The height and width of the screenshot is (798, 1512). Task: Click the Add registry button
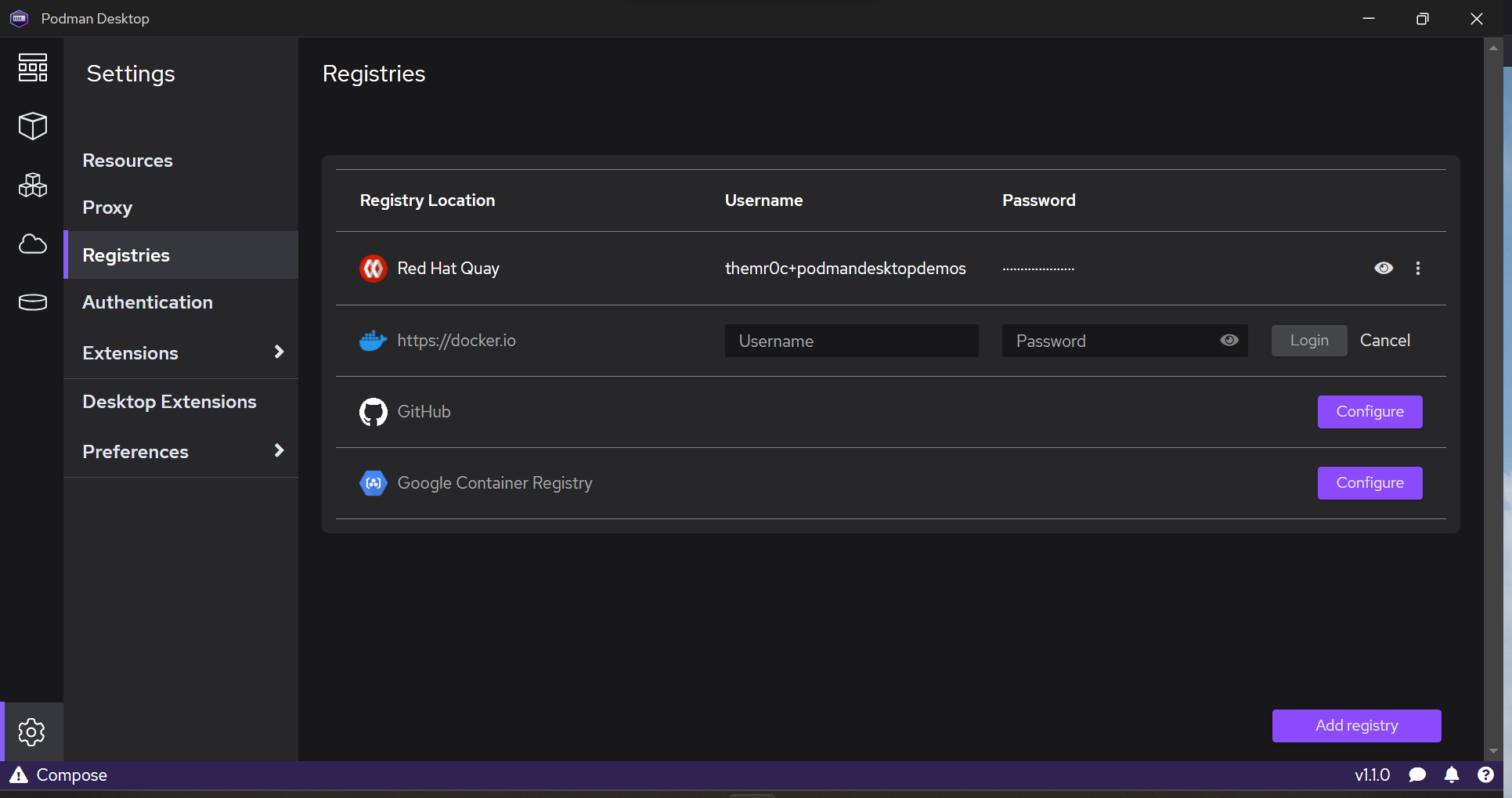[x=1356, y=726]
